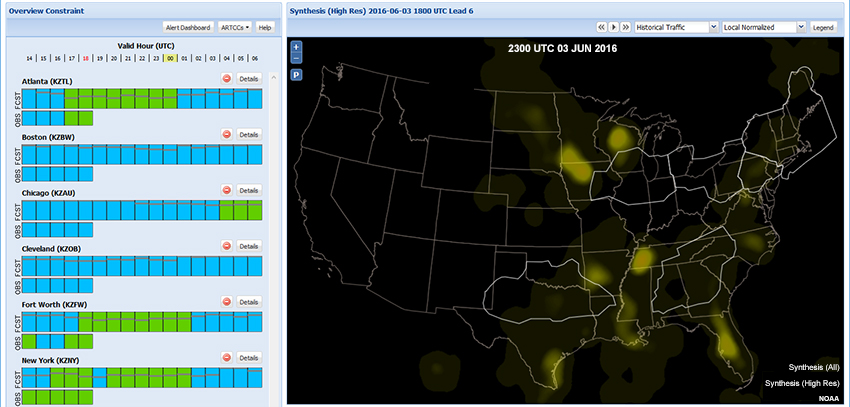Click the Valid Hour (UTC) label
850x407 pixels.
click(146, 46)
